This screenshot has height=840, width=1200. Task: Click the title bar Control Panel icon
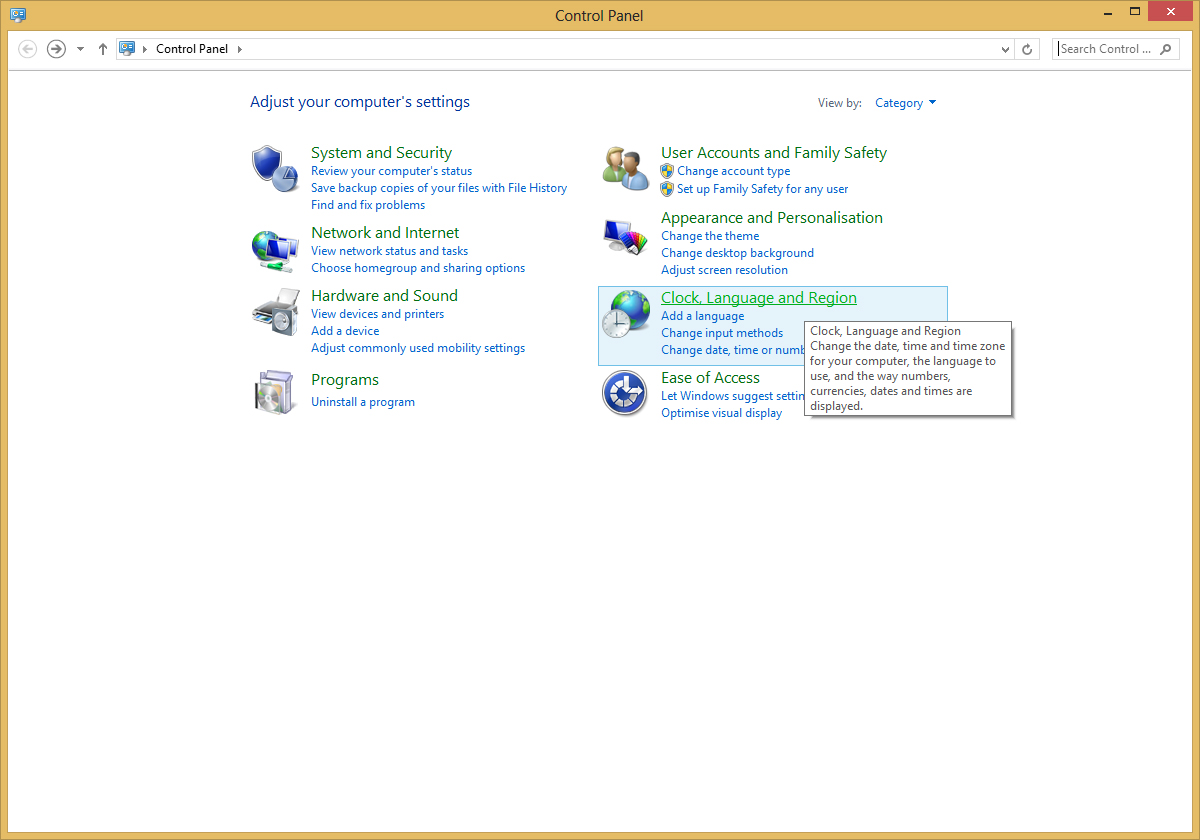(17, 15)
